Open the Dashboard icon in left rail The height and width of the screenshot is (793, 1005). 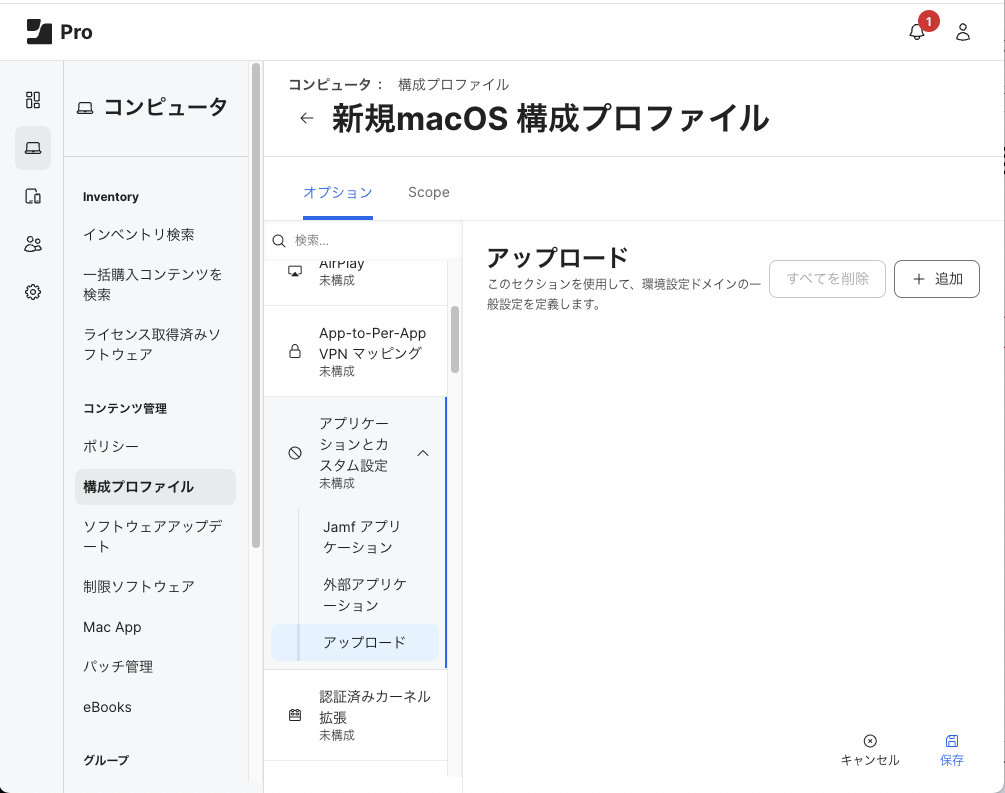(33, 100)
